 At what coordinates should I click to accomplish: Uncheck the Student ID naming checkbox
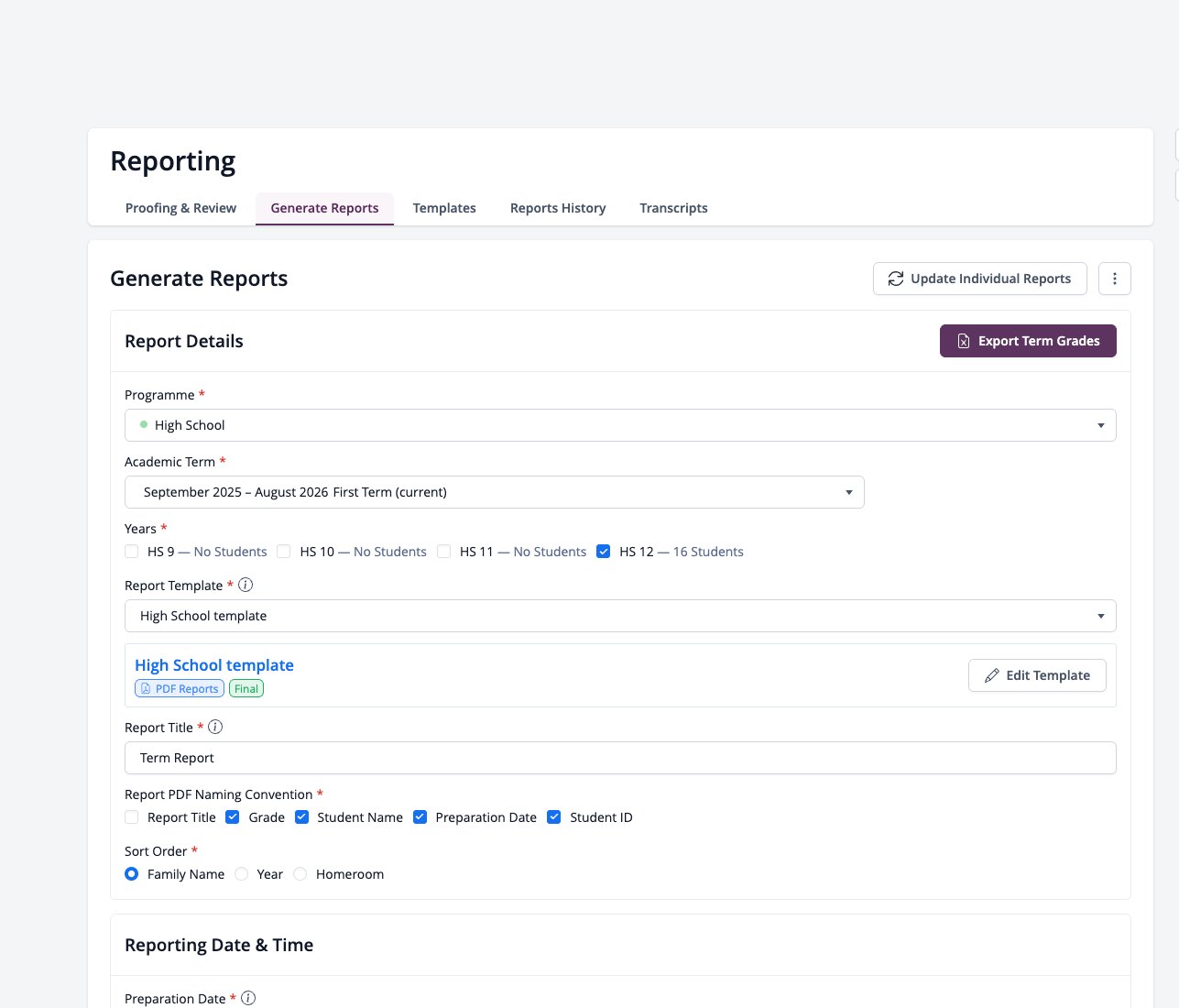click(553, 816)
